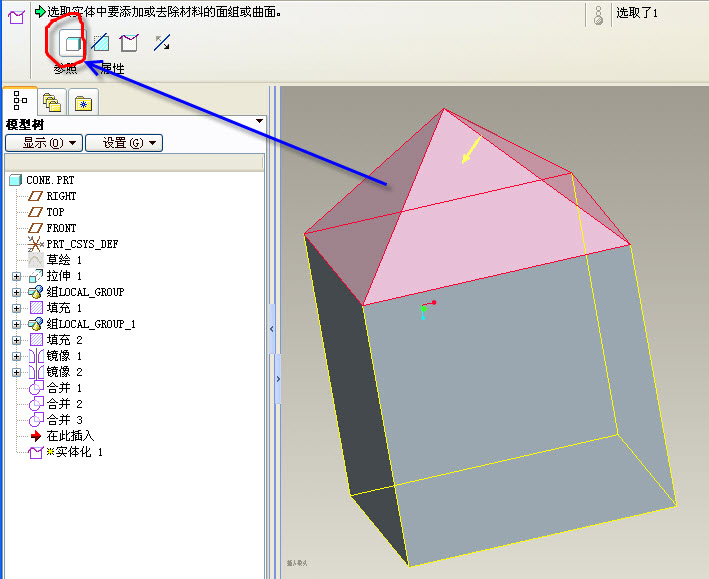The image size is (709, 579).
Task: Click the traffic light regeneration status icon
Action: pyautogui.click(x=598, y=15)
